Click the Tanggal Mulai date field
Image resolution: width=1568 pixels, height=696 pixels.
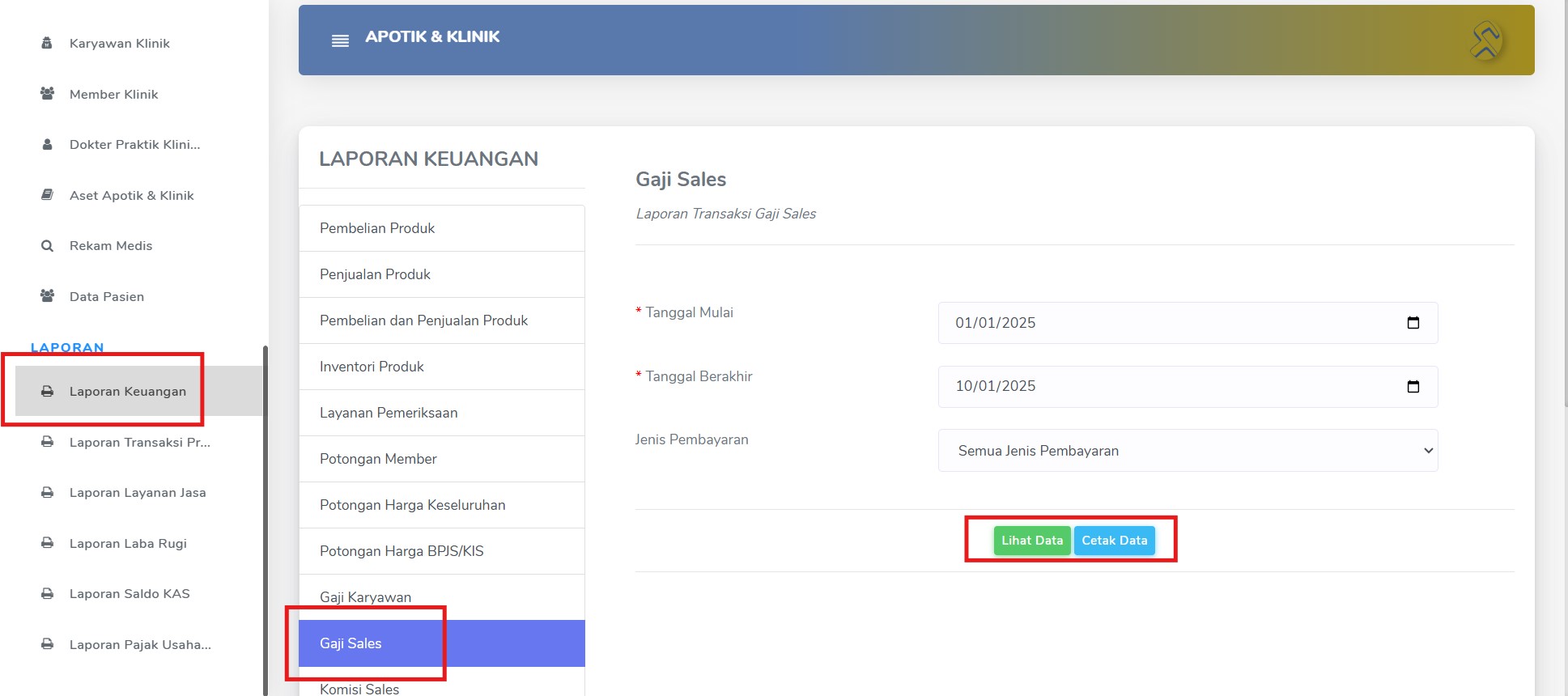coord(1188,323)
